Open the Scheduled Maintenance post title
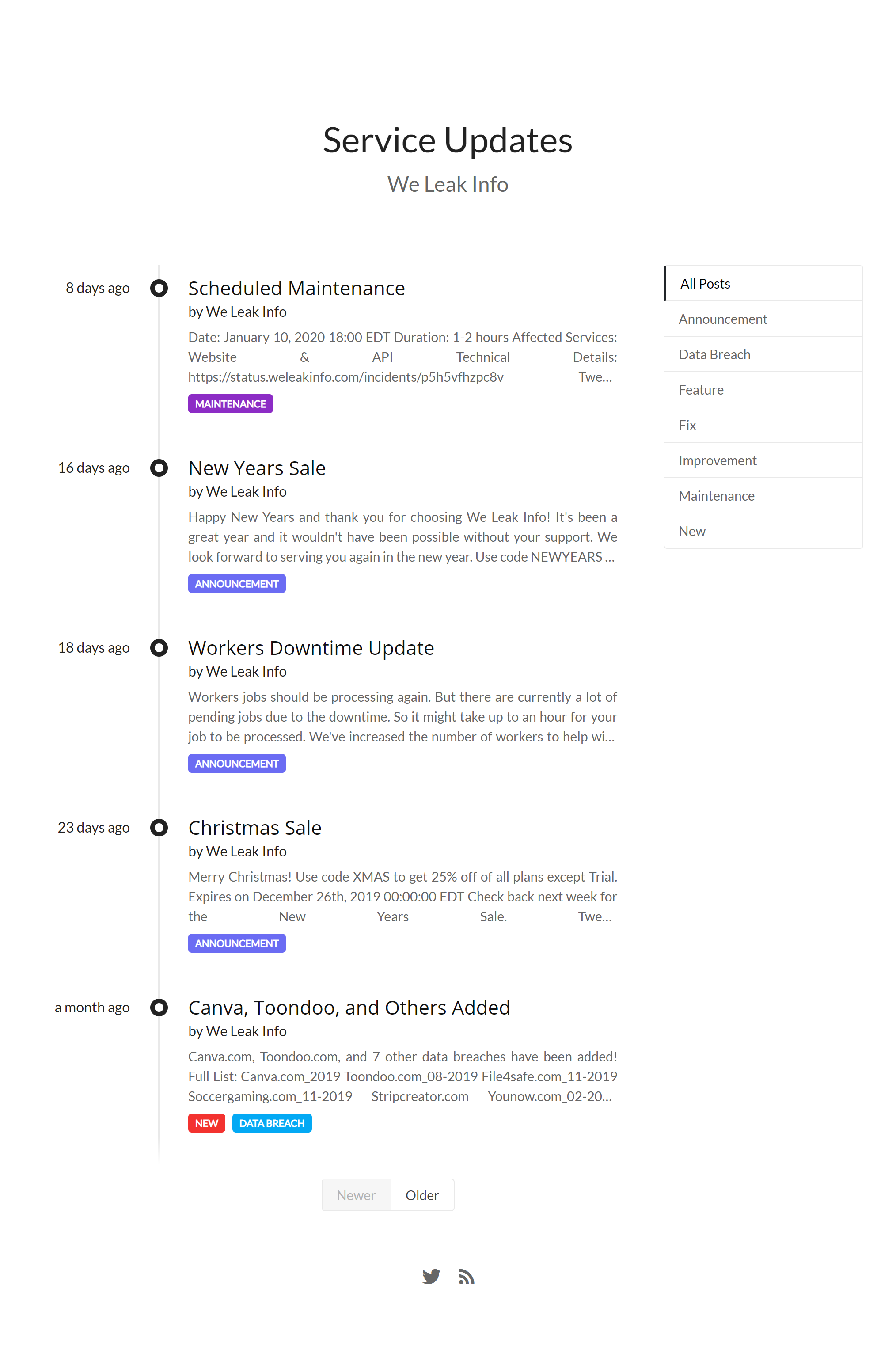896x1346 pixels. click(296, 289)
